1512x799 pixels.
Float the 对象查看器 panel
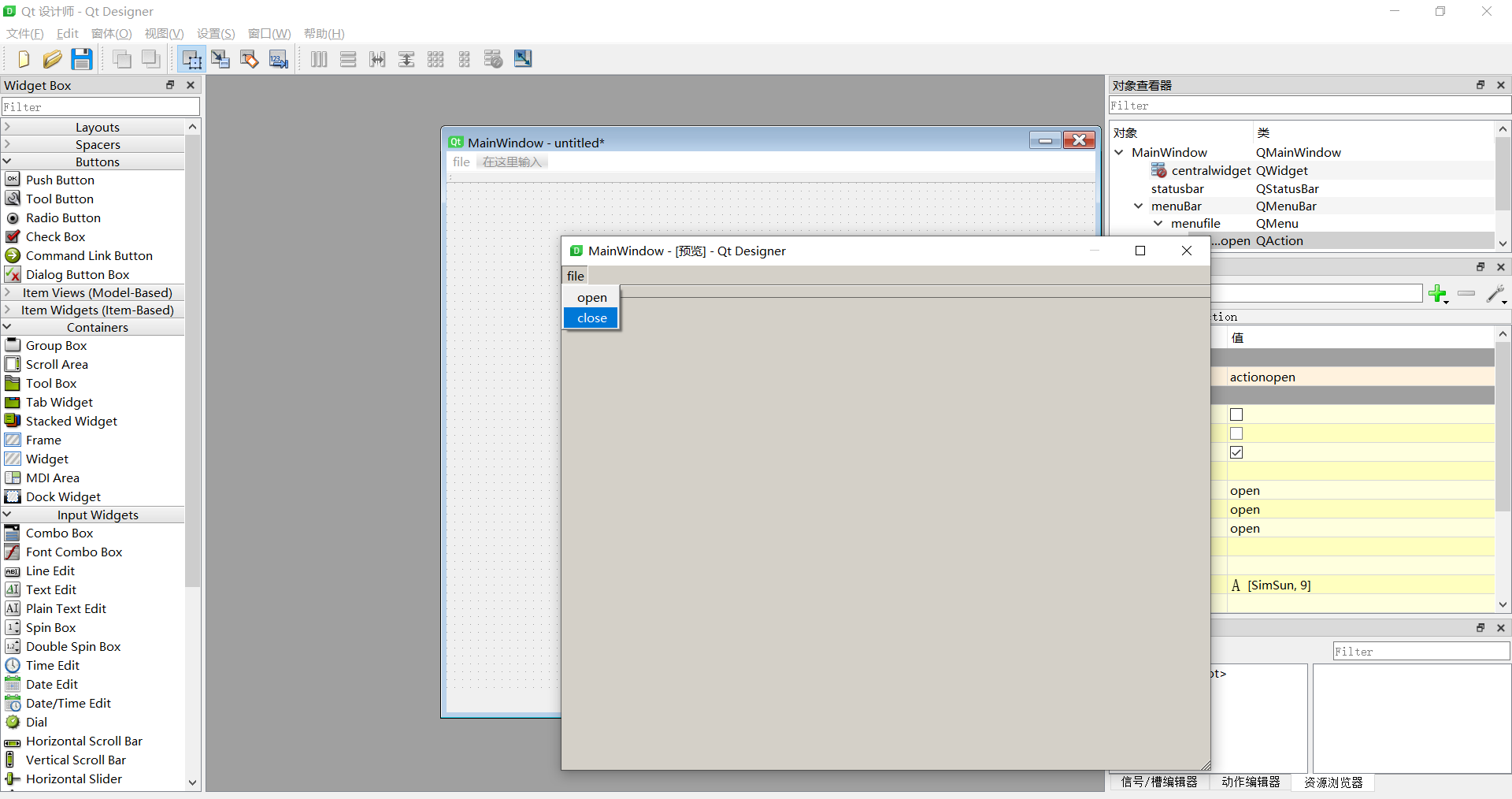tap(1480, 85)
